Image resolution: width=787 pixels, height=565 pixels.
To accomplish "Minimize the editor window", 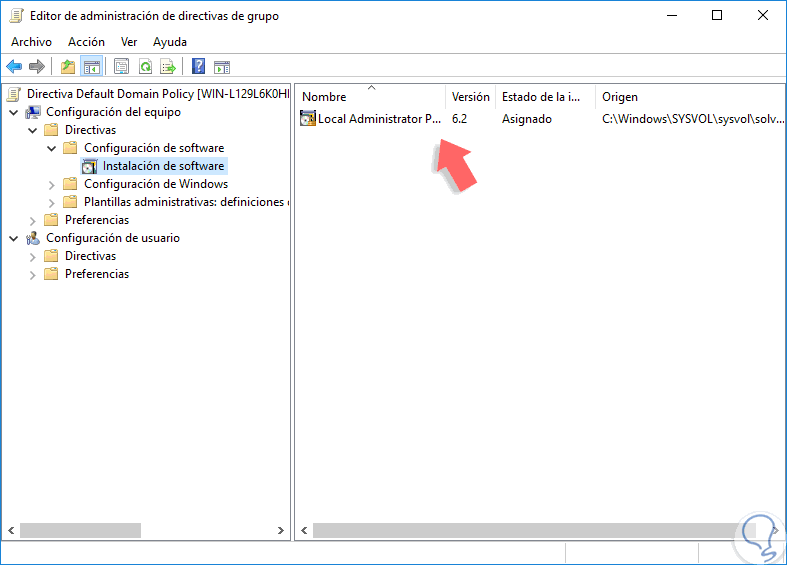I will 672,15.
